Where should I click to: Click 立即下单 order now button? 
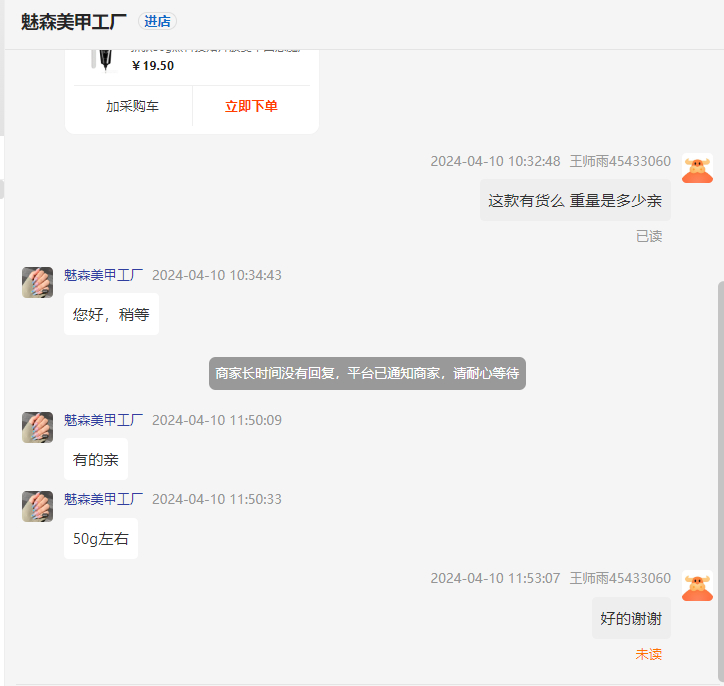coord(251,106)
